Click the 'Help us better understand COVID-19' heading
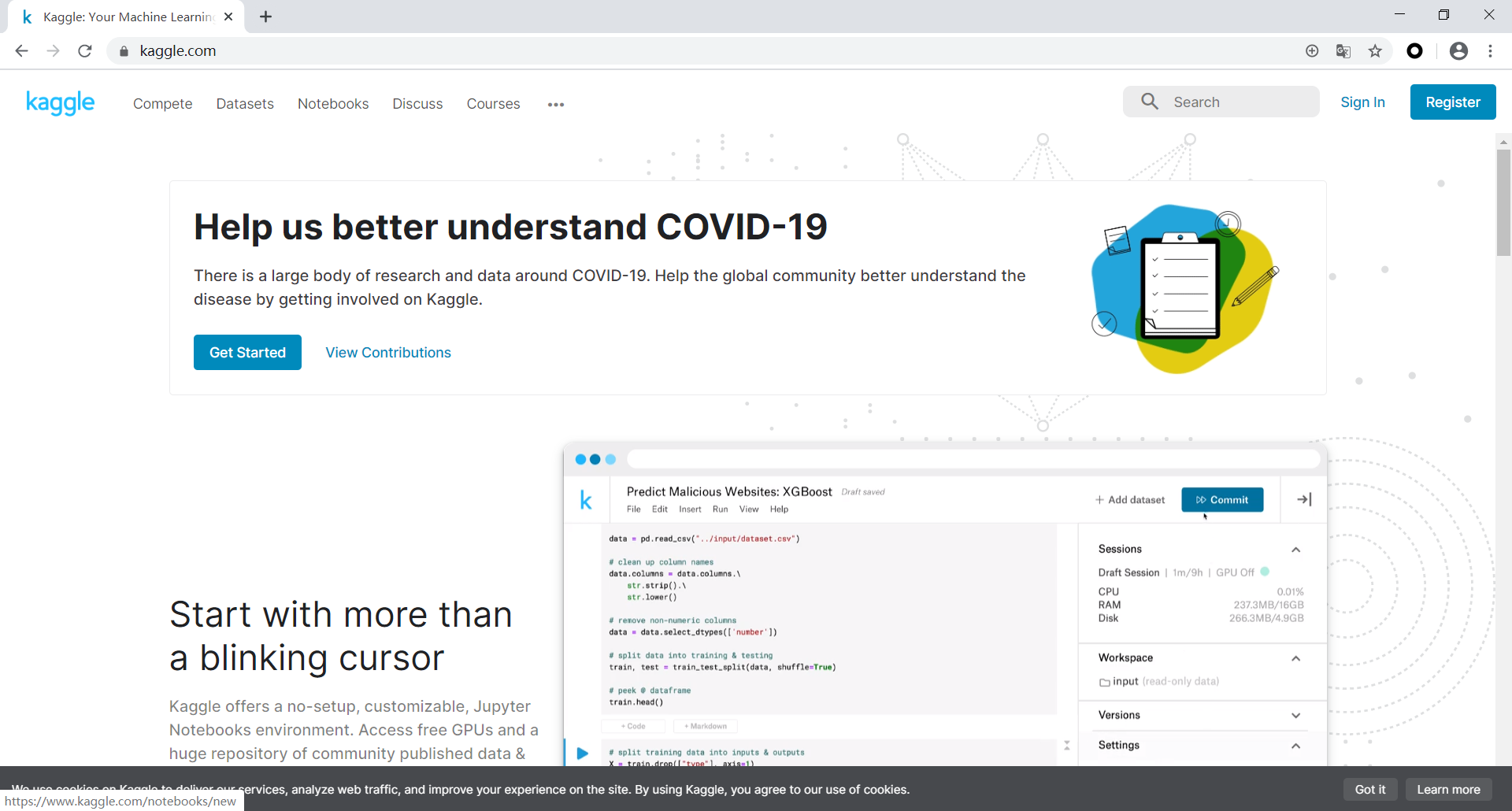This screenshot has height=811, width=1512. 510,227
